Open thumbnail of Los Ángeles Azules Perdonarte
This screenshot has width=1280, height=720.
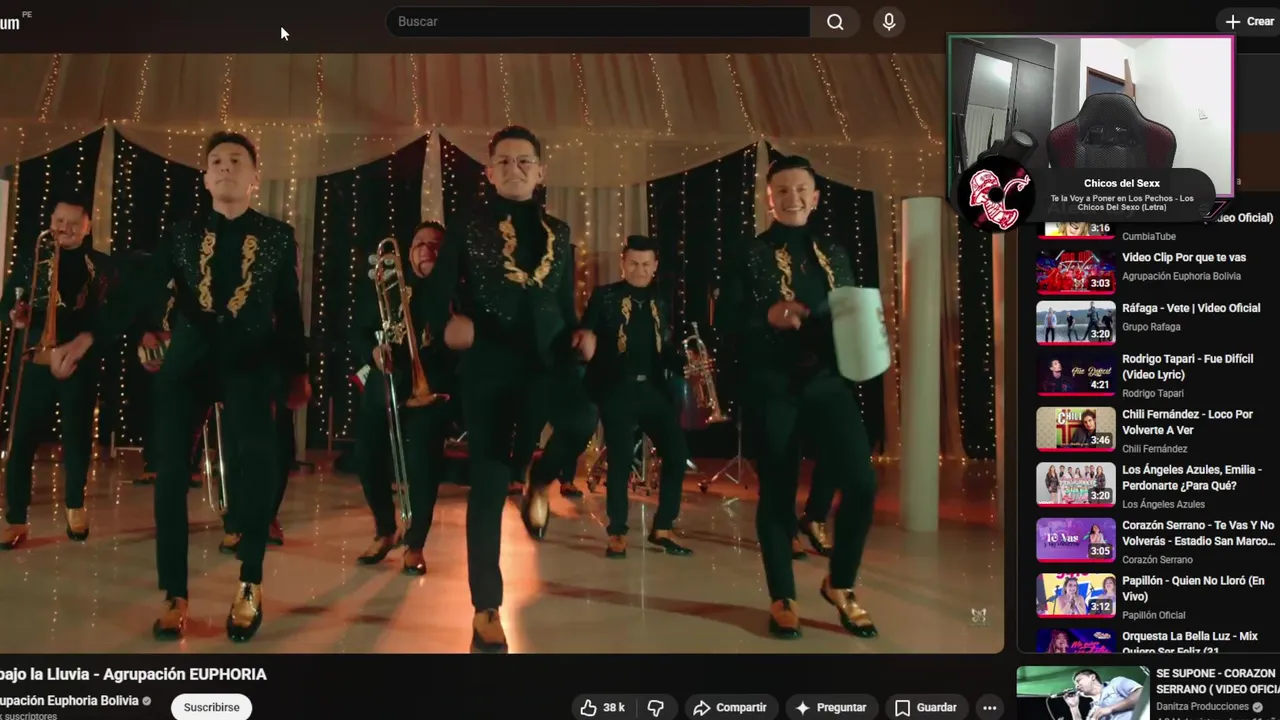click(1076, 484)
